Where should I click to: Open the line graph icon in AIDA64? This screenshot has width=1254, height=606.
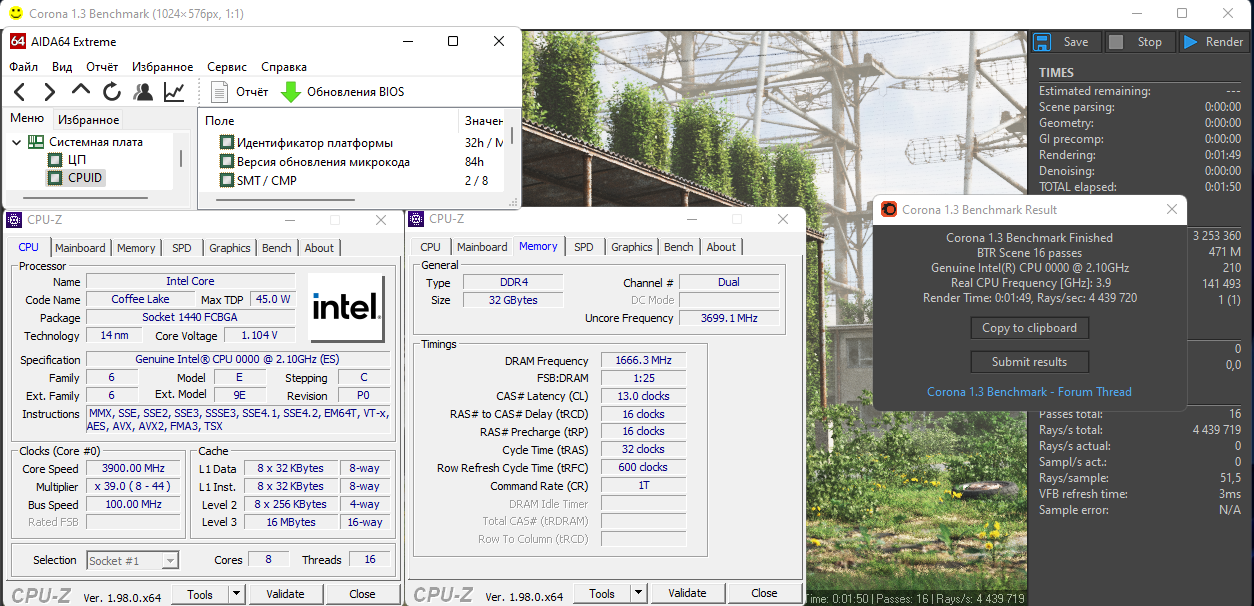[174, 92]
